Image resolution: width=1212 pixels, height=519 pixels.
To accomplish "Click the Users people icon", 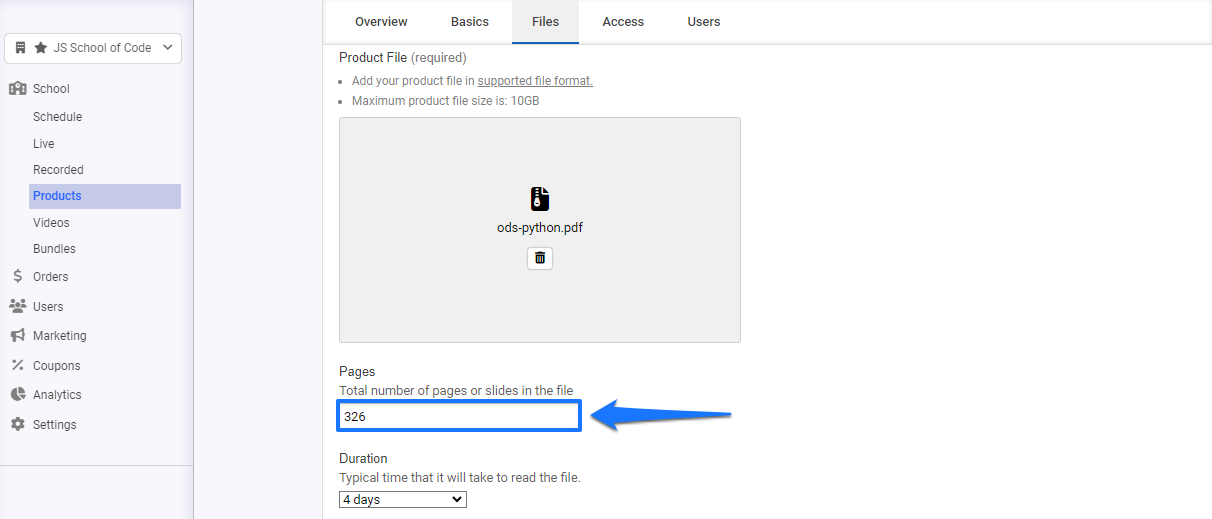I will (17, 306).
